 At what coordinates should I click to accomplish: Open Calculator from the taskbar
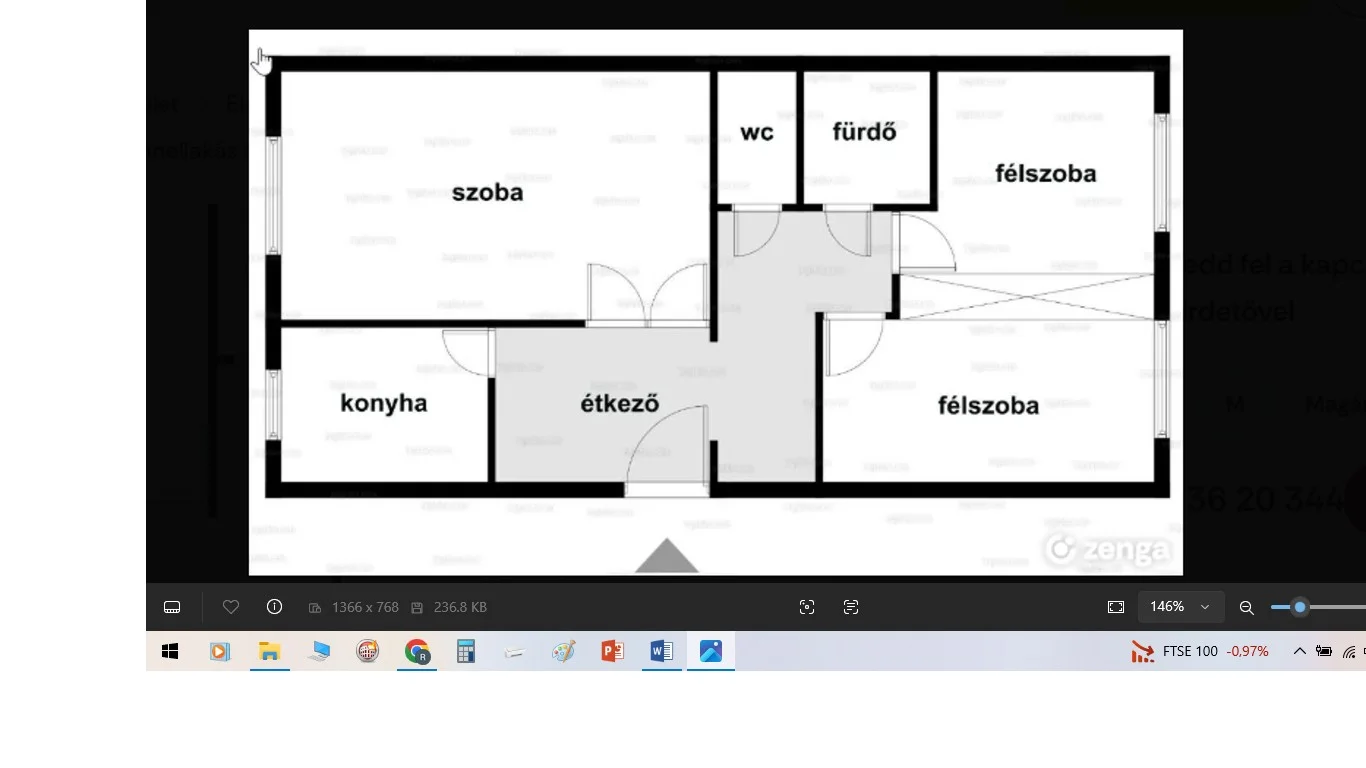coord(466,651)
